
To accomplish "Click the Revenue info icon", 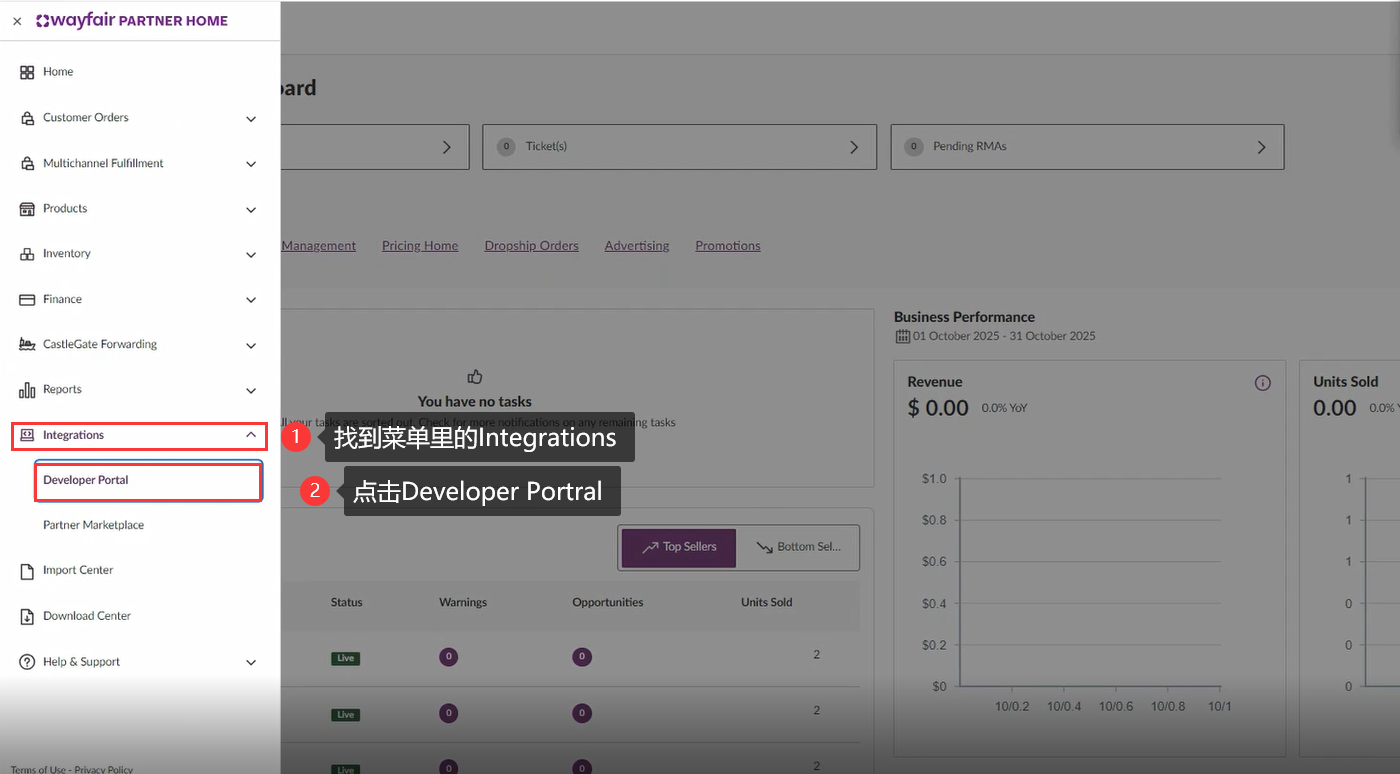I will pos(1262,383).
